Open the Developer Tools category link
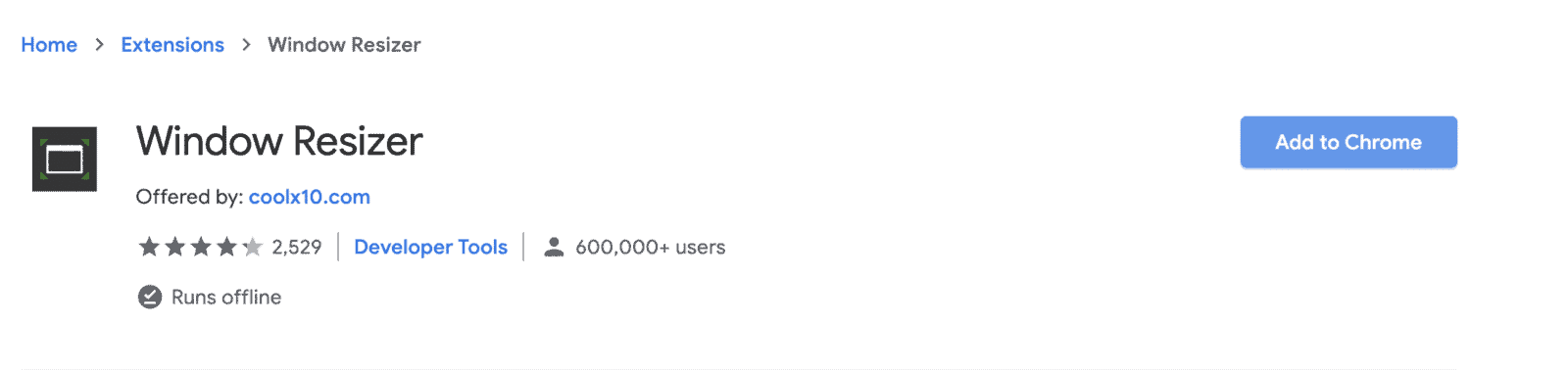The image size is (1568, 370). point(430,247)
